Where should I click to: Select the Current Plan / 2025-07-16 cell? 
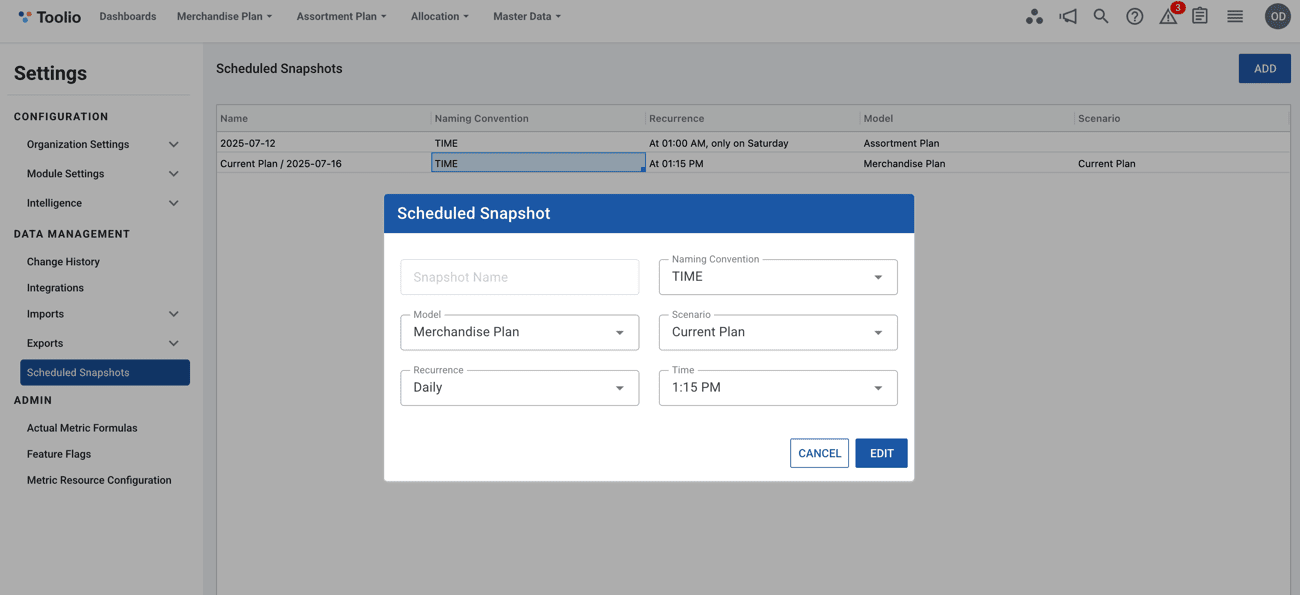click(324, 163)
